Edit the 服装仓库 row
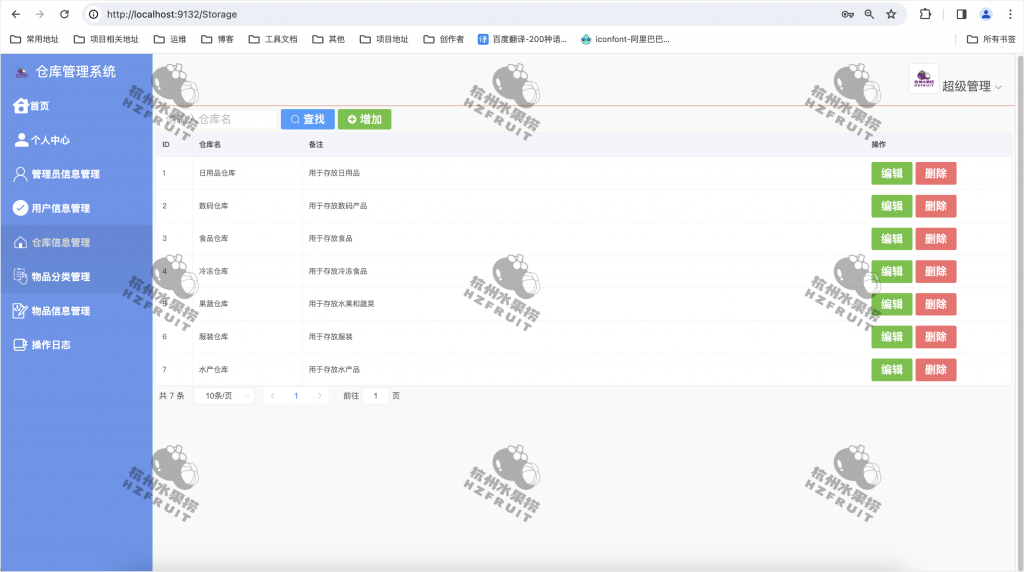The width and height of the screenshot is (1024, 572). click(891, 337)
